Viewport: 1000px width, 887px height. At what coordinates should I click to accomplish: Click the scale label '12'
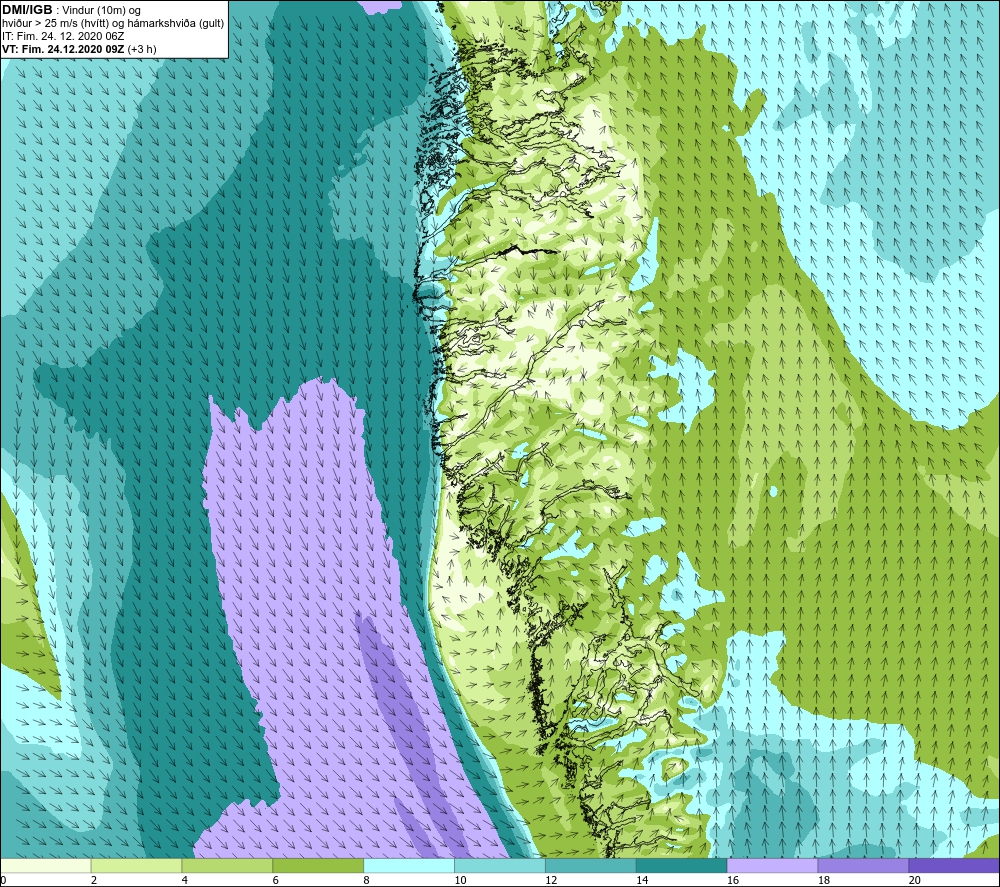click(551, 880)
